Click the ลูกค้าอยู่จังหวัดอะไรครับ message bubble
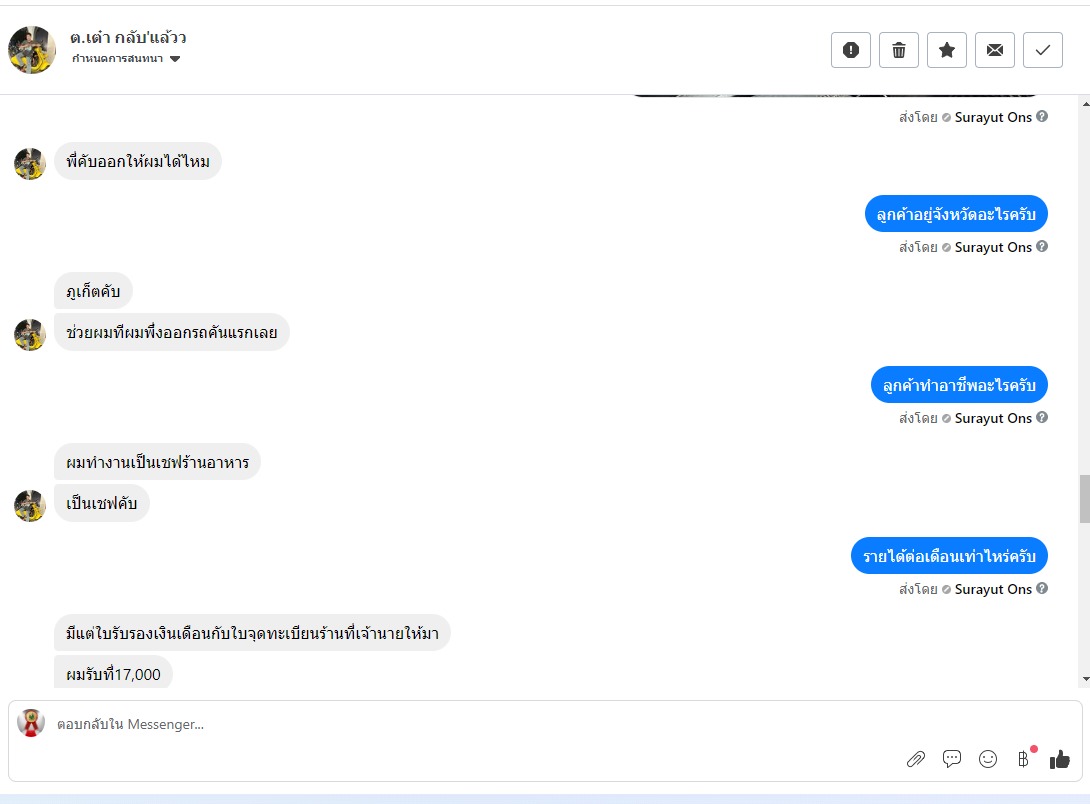The height and width of the screenshot is (804, 1090). point(956,214)
